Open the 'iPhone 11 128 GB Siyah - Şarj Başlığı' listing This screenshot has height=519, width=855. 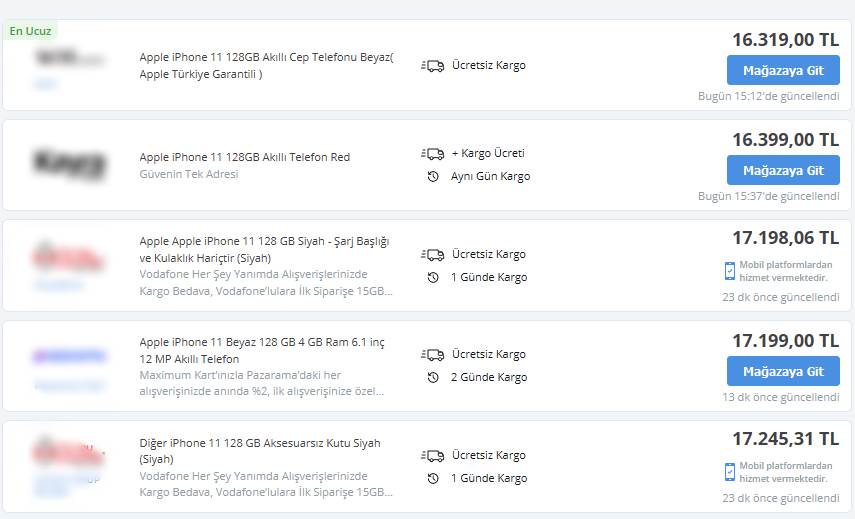point(264,249)
